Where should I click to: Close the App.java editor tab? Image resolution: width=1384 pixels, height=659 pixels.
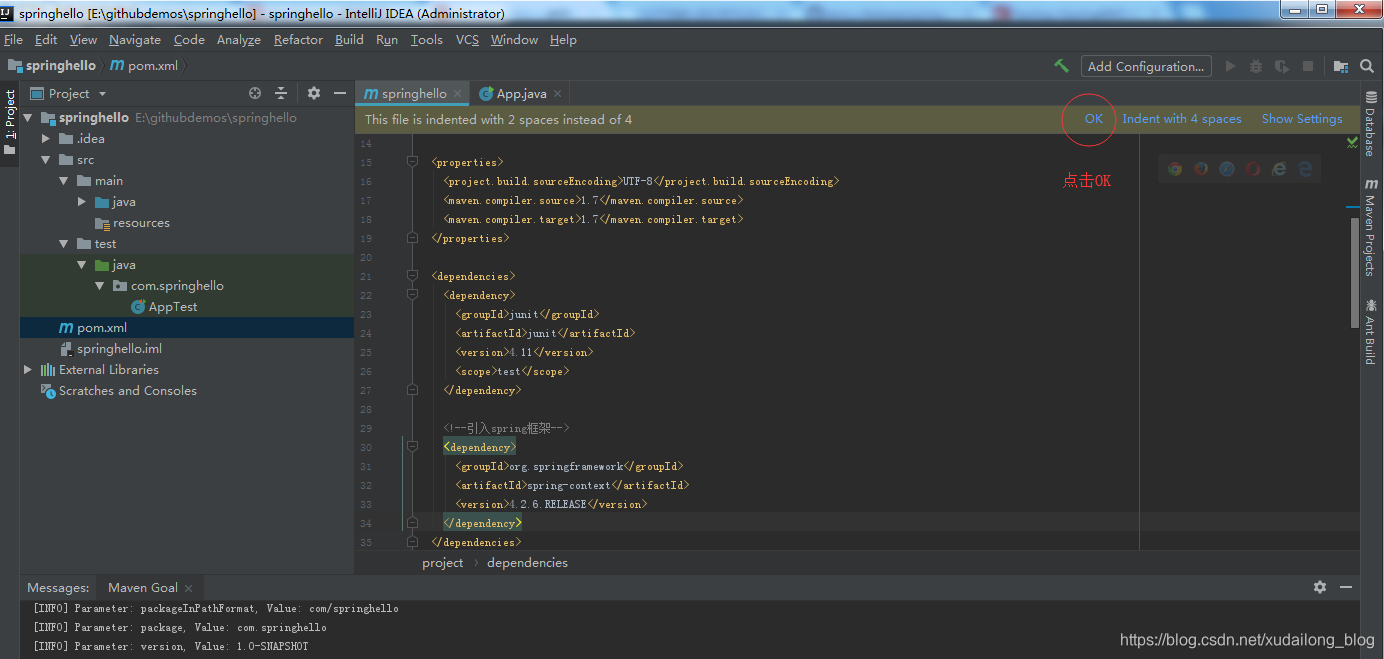pos(558,93)
